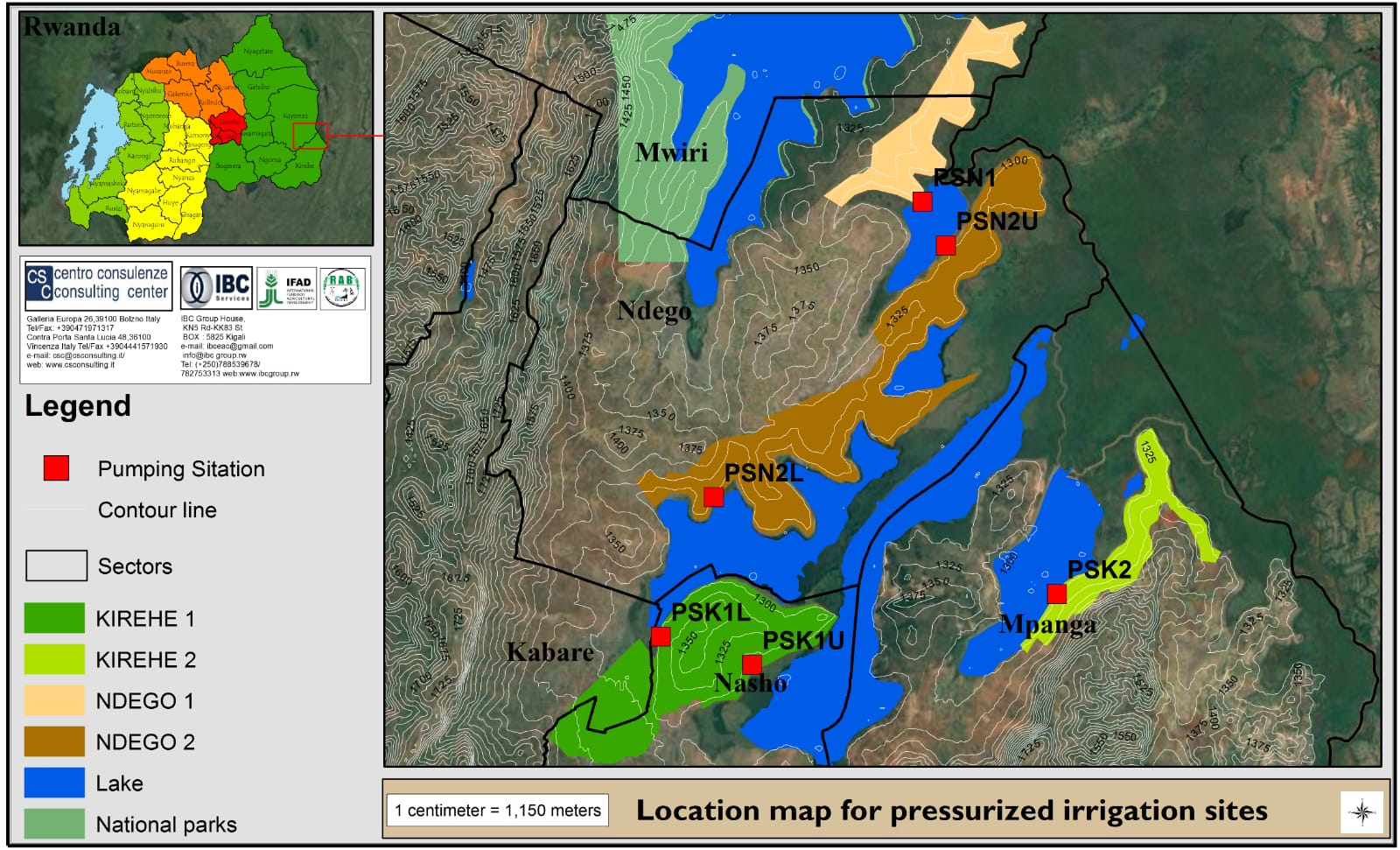Click the National parks legend swatch
This screenshot has width=1400, height=850.
[x=54, y=824]
